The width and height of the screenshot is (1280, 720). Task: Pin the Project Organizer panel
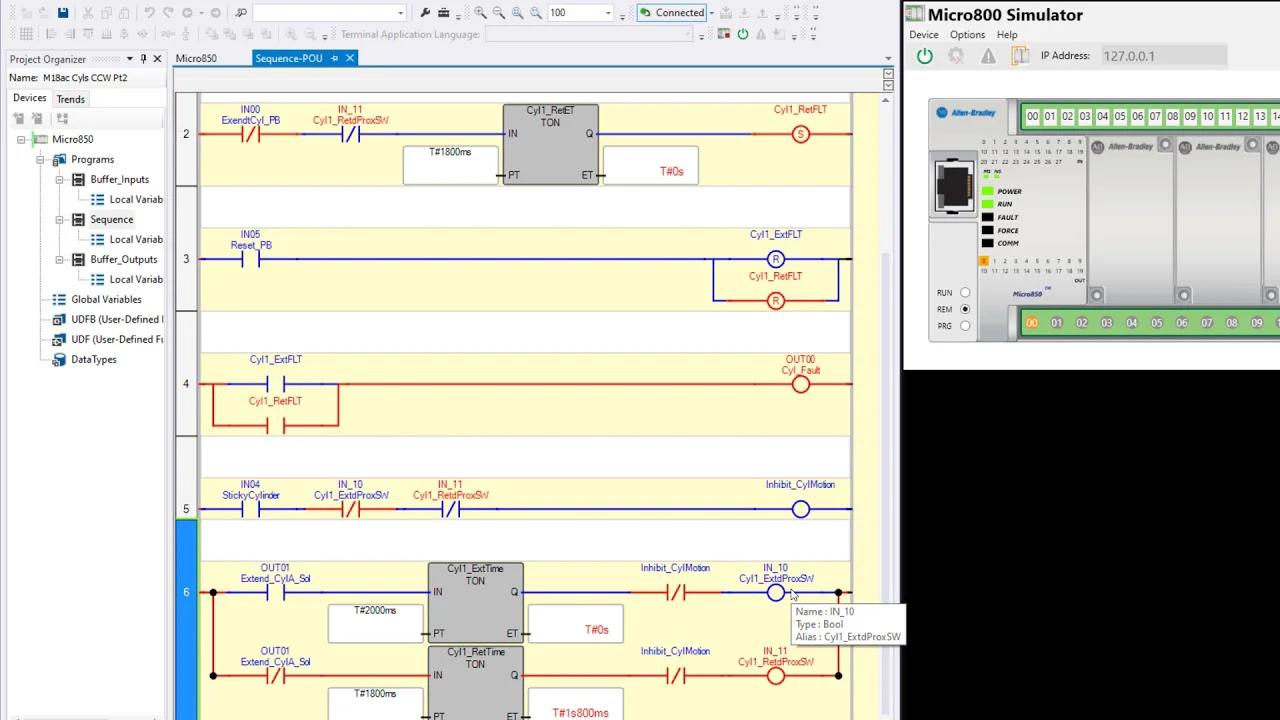143,59
